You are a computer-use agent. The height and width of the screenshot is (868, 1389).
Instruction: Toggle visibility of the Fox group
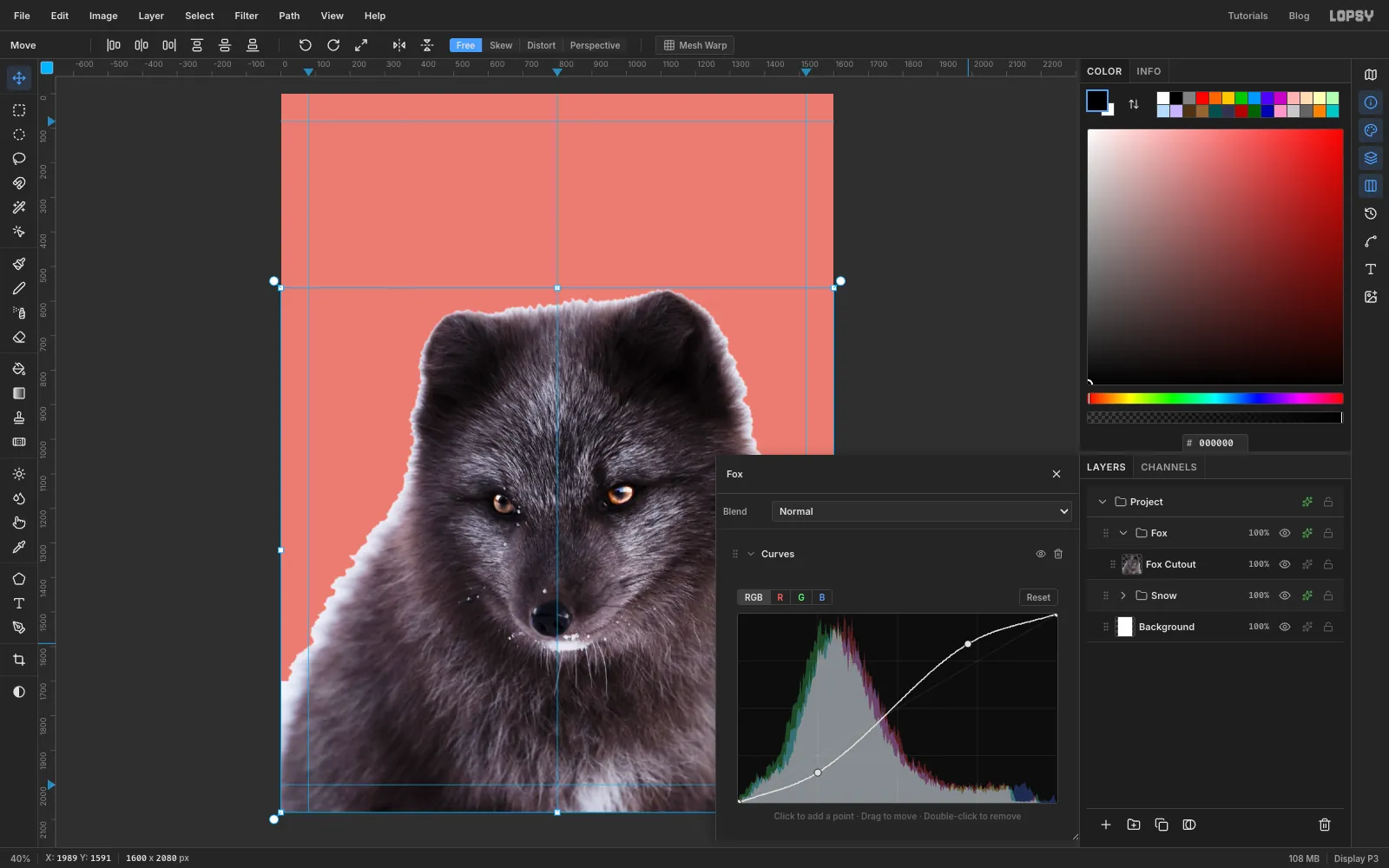tap(1285, 533)
